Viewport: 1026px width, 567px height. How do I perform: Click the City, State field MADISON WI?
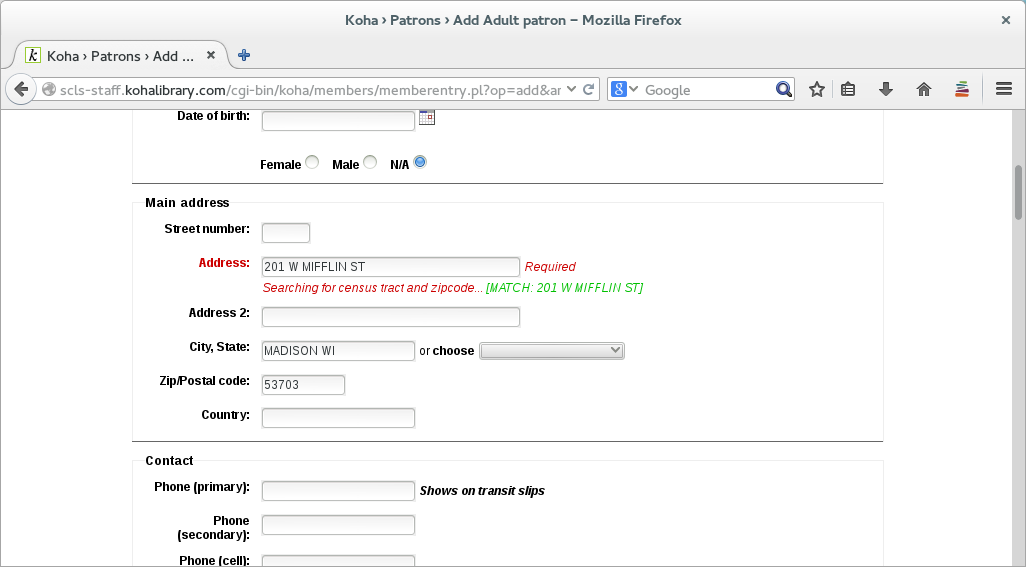338,351
